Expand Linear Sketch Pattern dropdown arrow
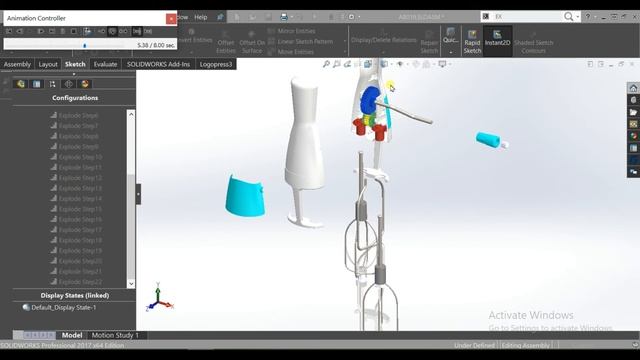 pos(345,42)
